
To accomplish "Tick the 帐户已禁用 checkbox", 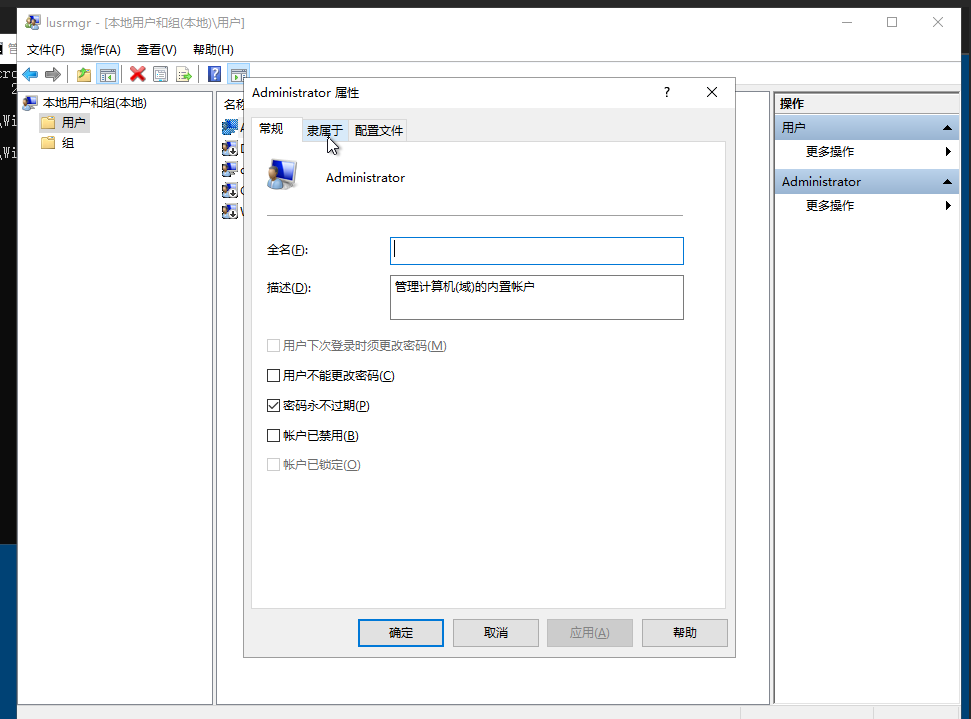I will click(273, 435).
